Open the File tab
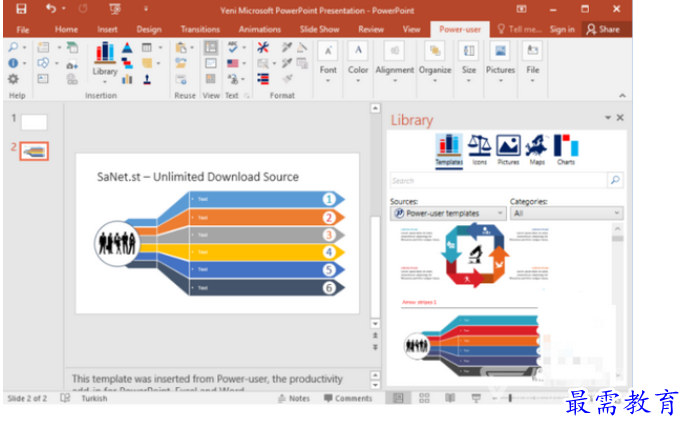 tap(23, 29)
